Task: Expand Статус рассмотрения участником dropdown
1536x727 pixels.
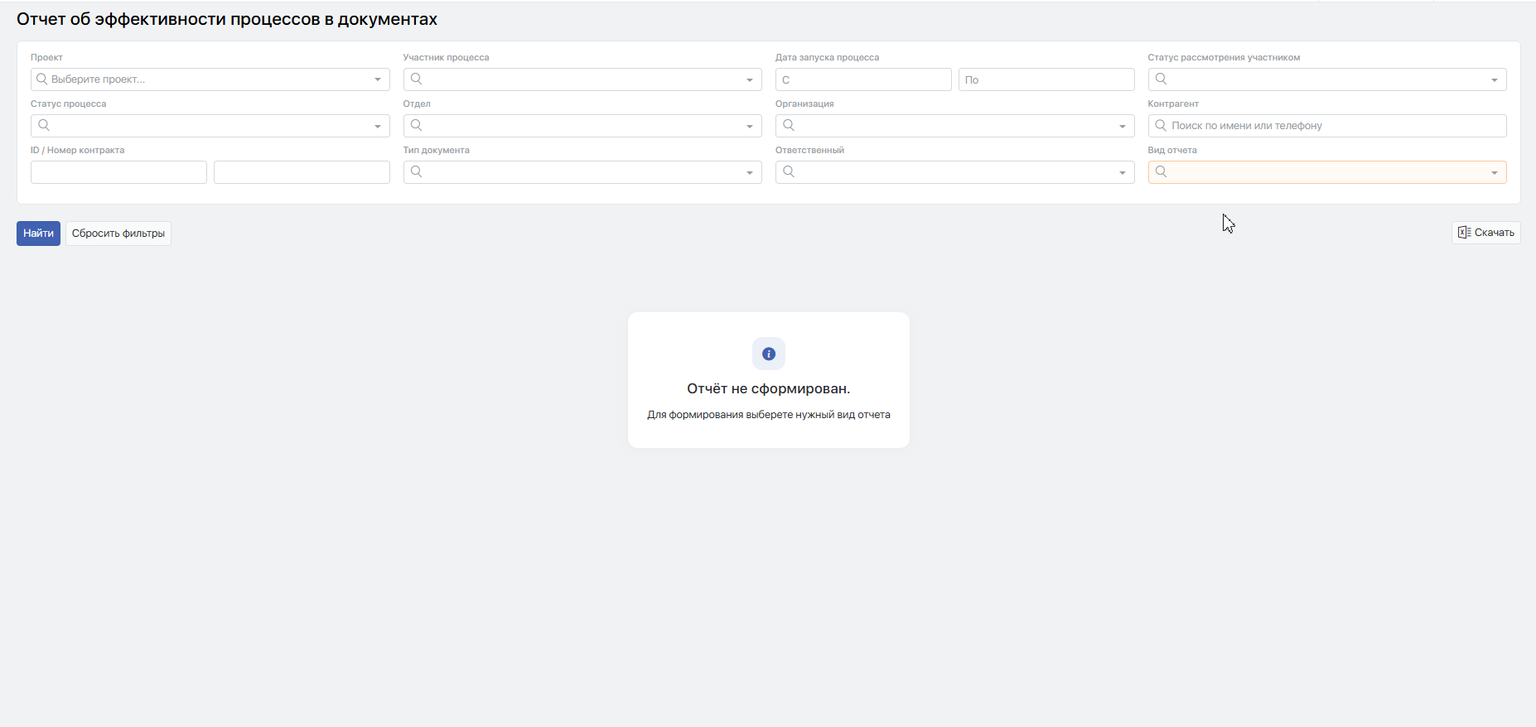Action: (x=1494, y=80)
